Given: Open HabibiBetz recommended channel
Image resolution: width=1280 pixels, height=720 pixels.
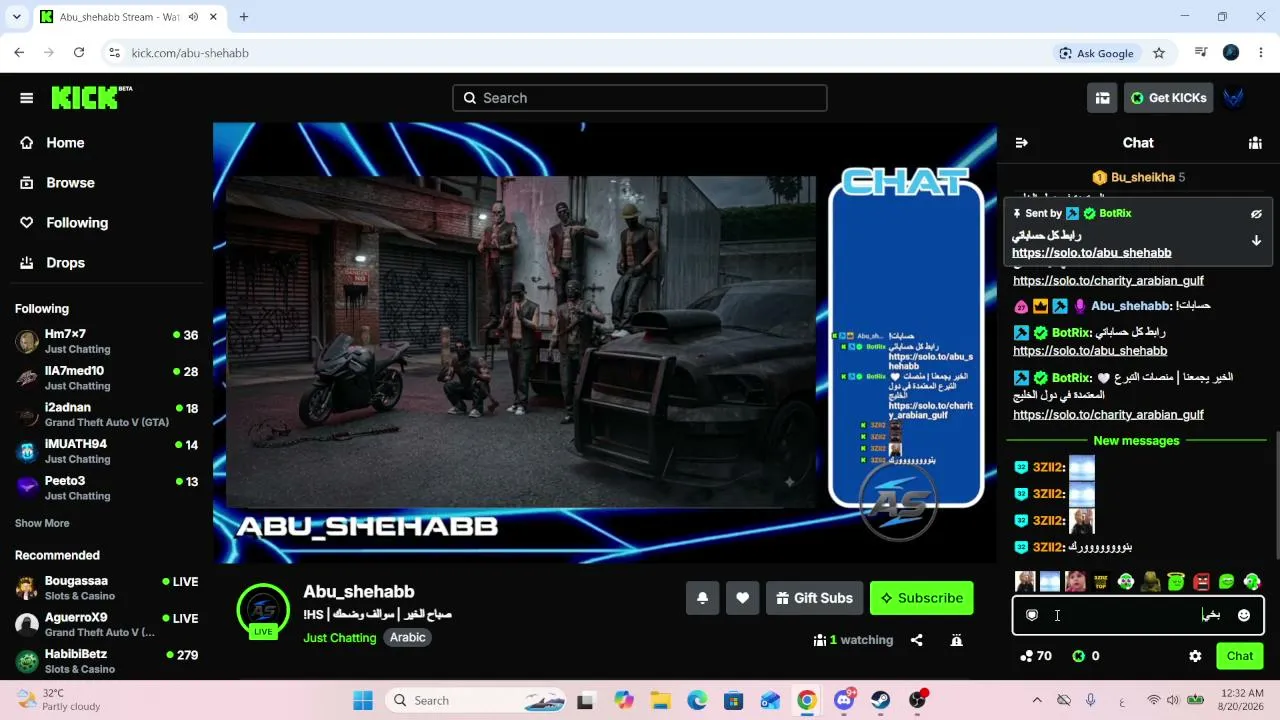Looking at the screenshot, I should click(x=106, y=661).
